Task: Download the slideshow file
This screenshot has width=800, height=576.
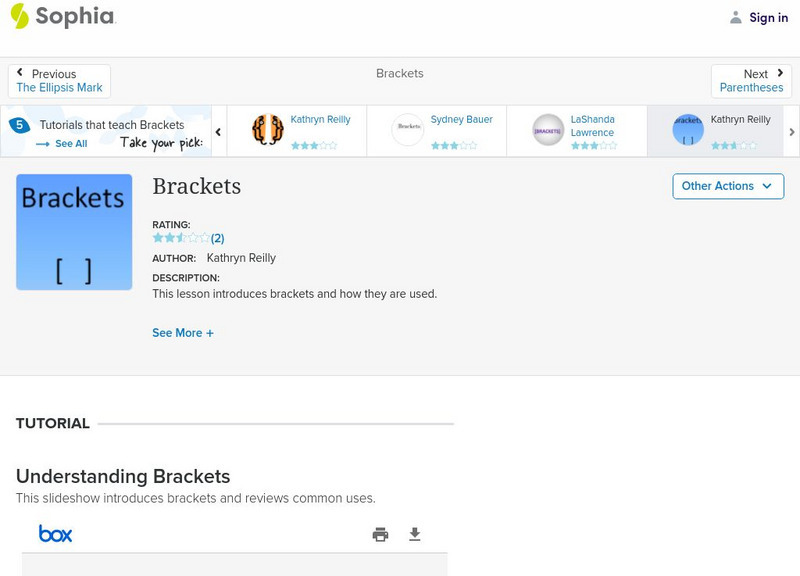Action: point(415,535)
